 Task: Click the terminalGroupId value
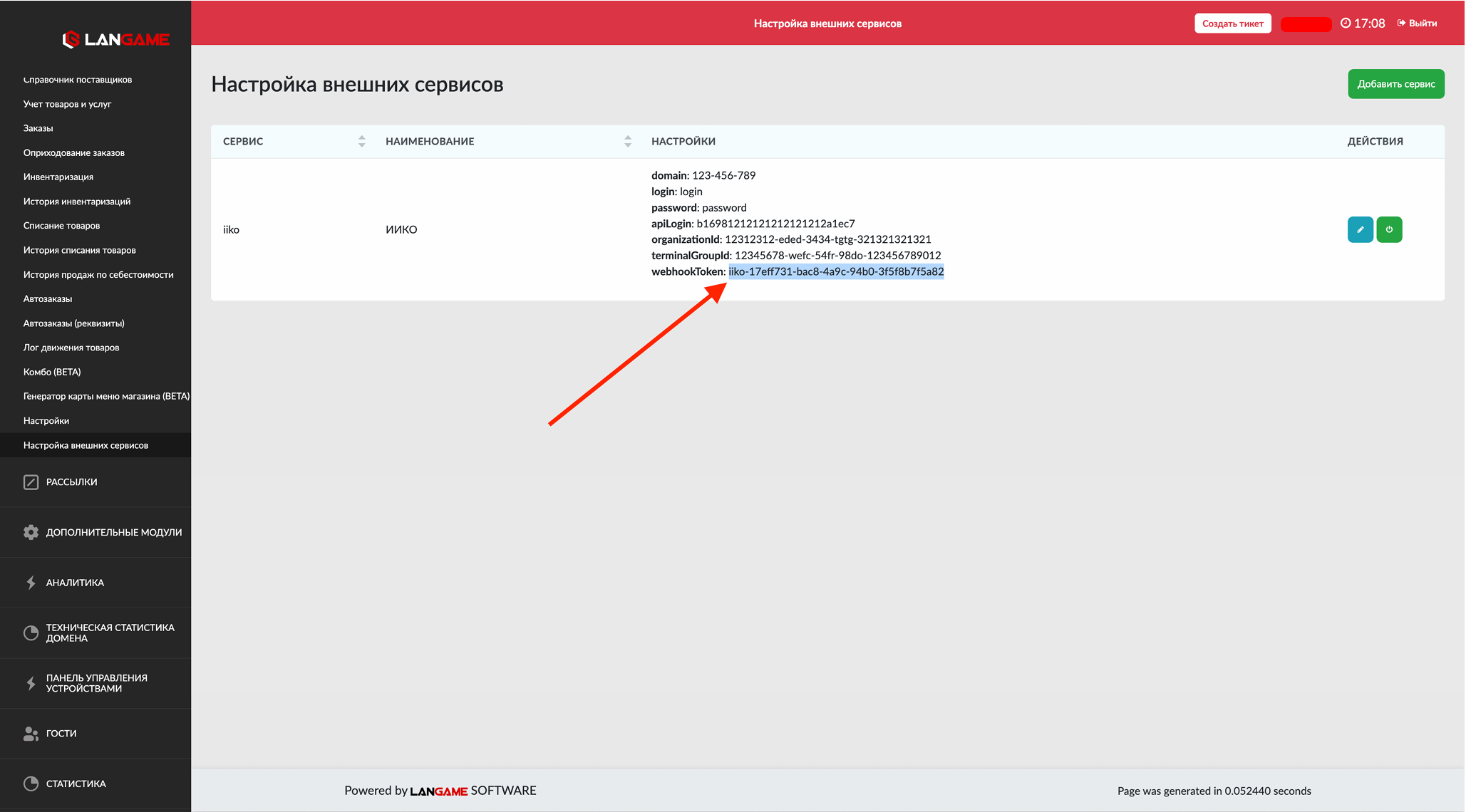point(837,255)
